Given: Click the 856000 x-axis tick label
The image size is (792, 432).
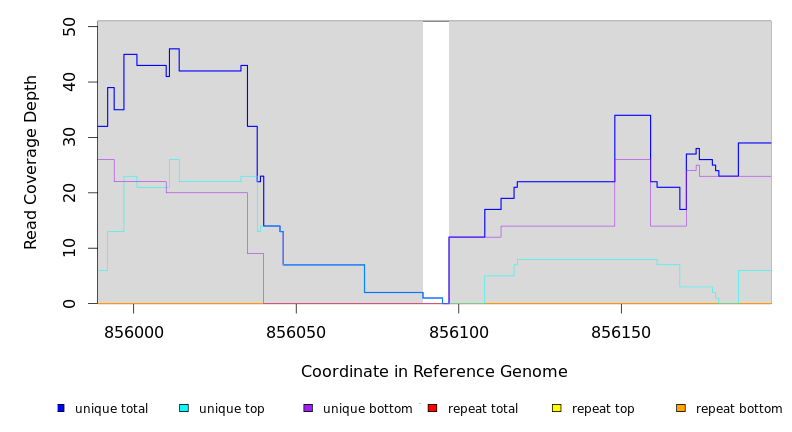Looking at the screenshot, I should 133,331.
